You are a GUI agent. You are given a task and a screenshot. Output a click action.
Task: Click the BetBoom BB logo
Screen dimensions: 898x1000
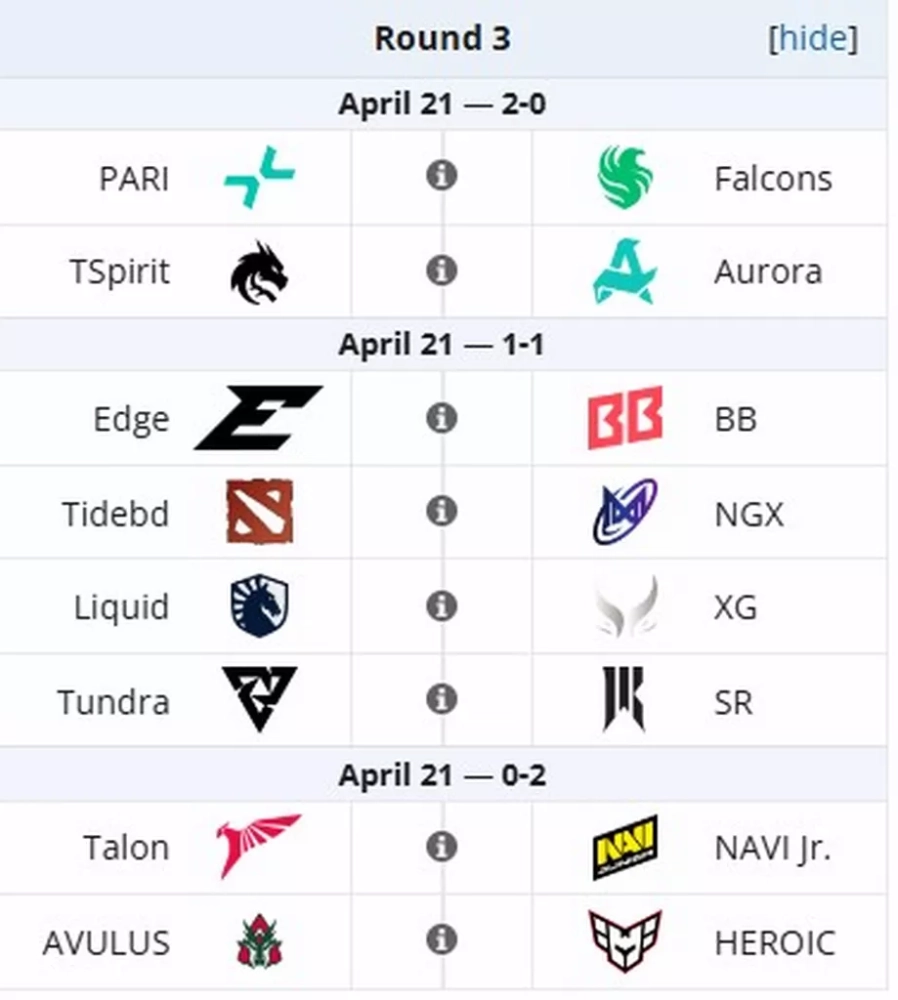[625, 417]
